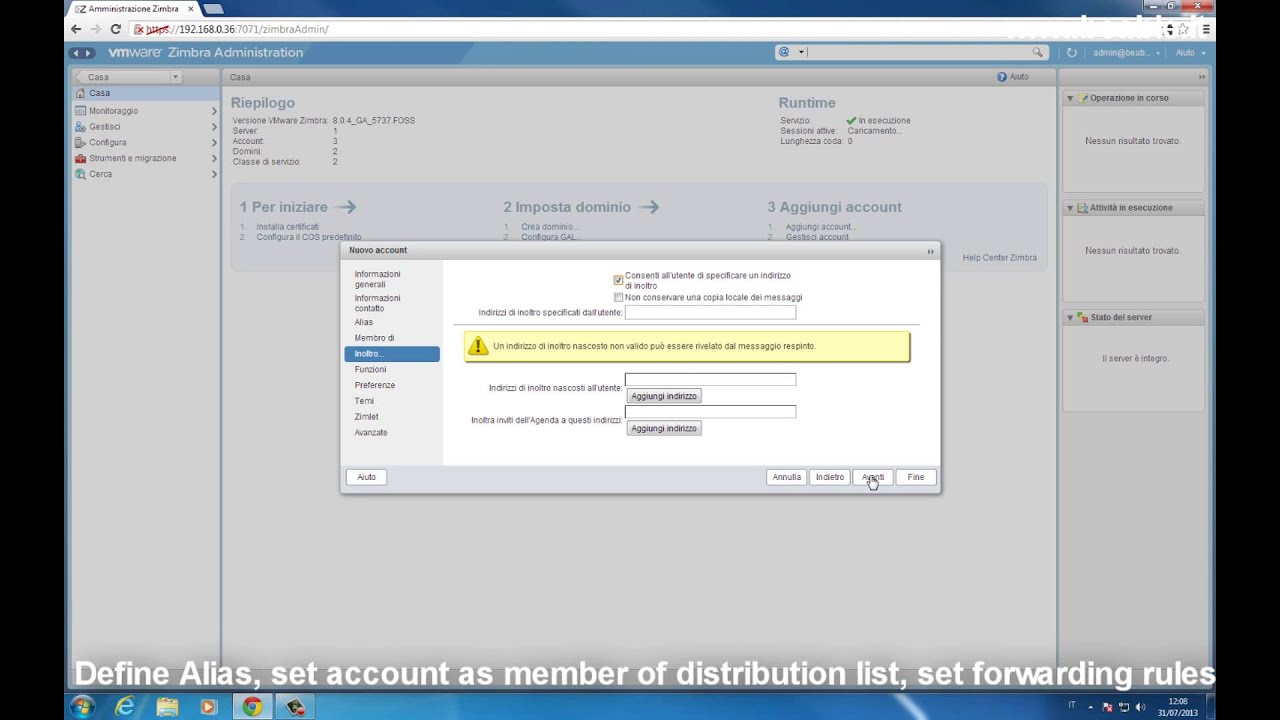Expand the Configura chevron
The height and width of the screenshot is (720, 1280).
214,142
